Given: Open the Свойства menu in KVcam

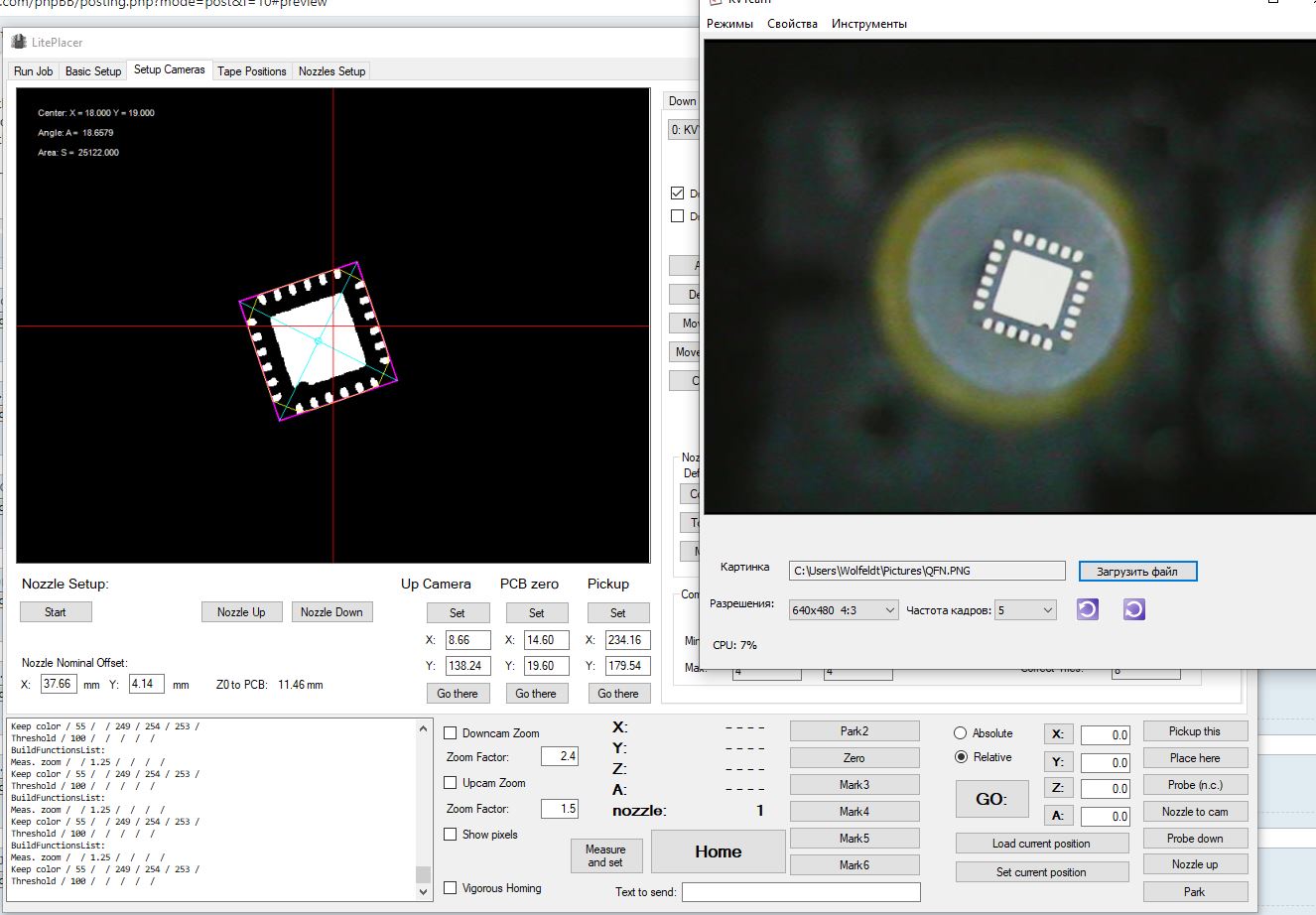Looking at the screenshot, I should (x=792, y=24).
